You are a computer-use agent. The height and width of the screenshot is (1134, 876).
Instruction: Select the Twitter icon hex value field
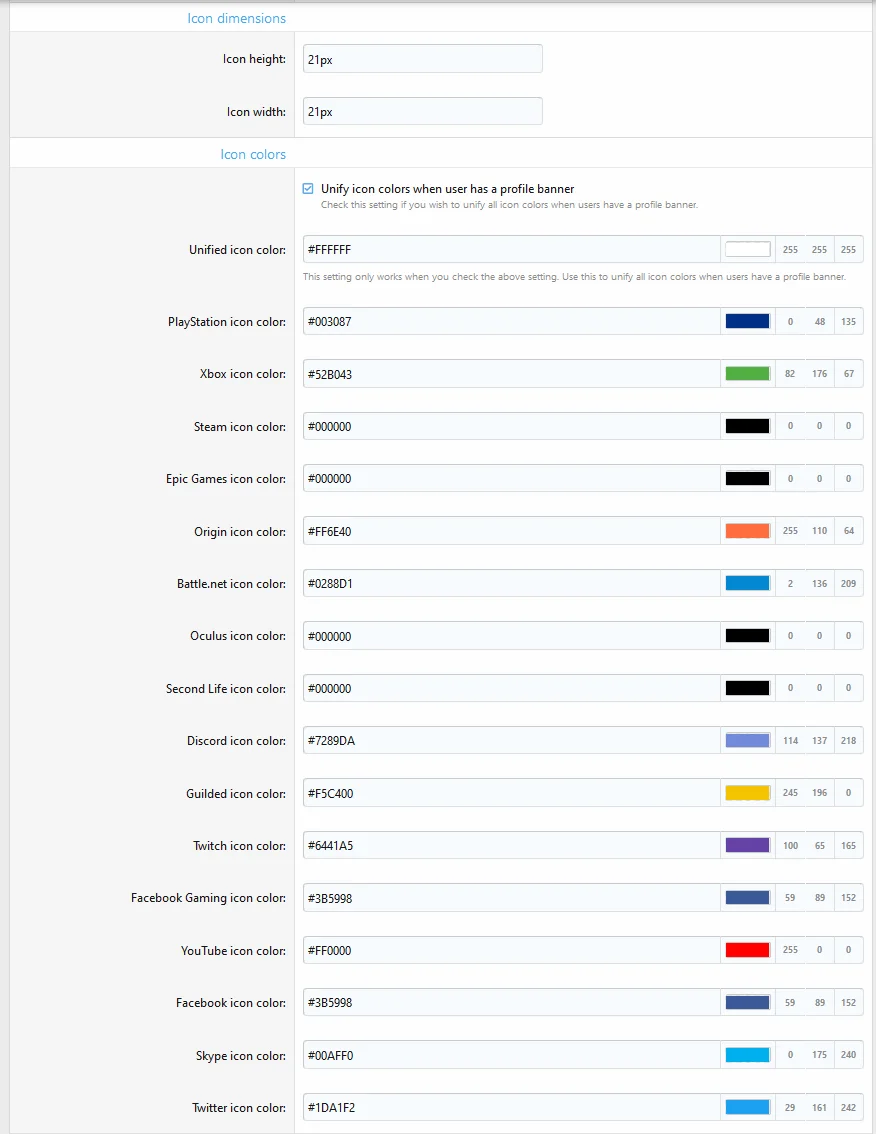500,1106
